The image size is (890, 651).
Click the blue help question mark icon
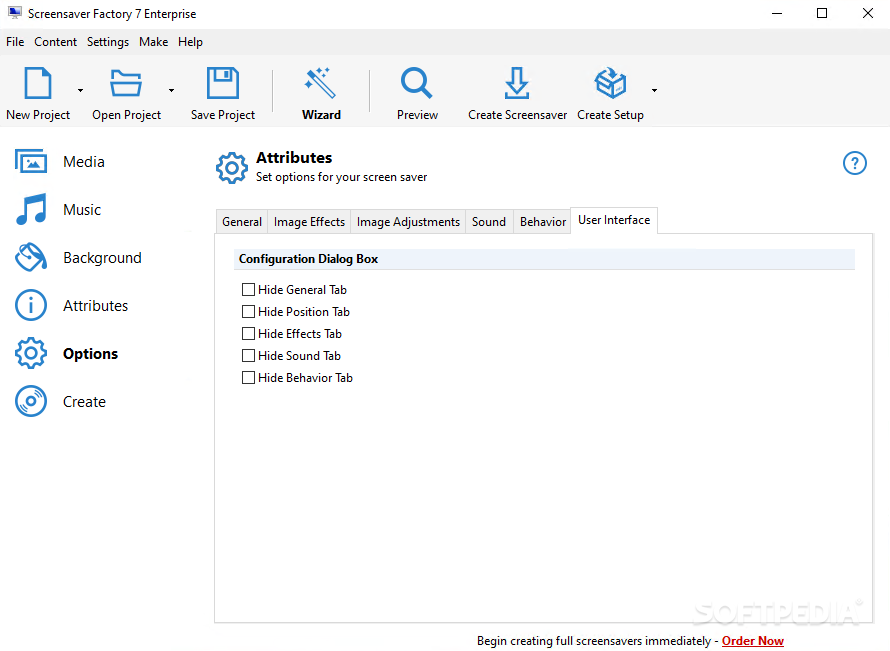(x=854, y=163)
